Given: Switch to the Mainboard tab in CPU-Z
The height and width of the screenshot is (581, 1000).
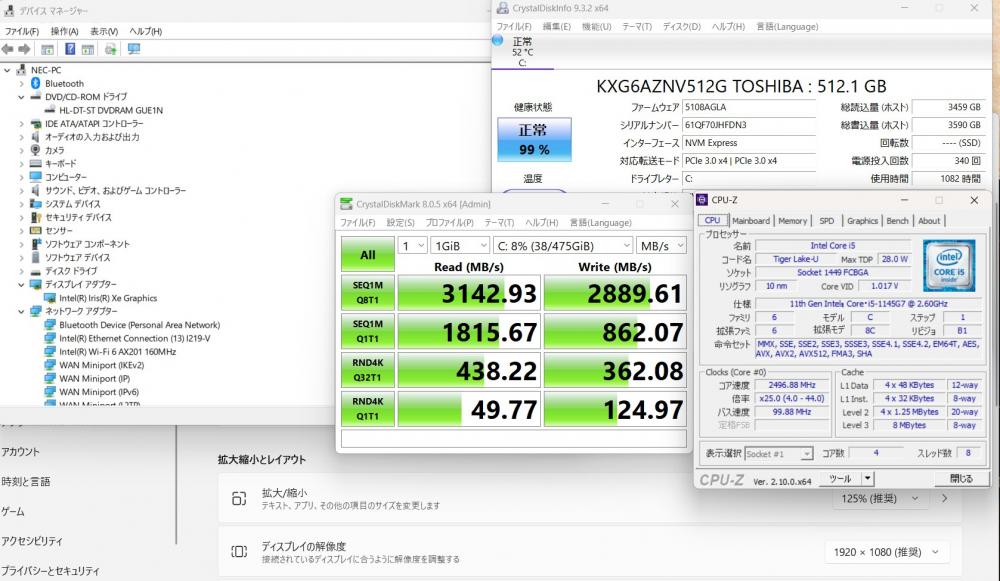Looking at the screenshot, I should (751, 221).
